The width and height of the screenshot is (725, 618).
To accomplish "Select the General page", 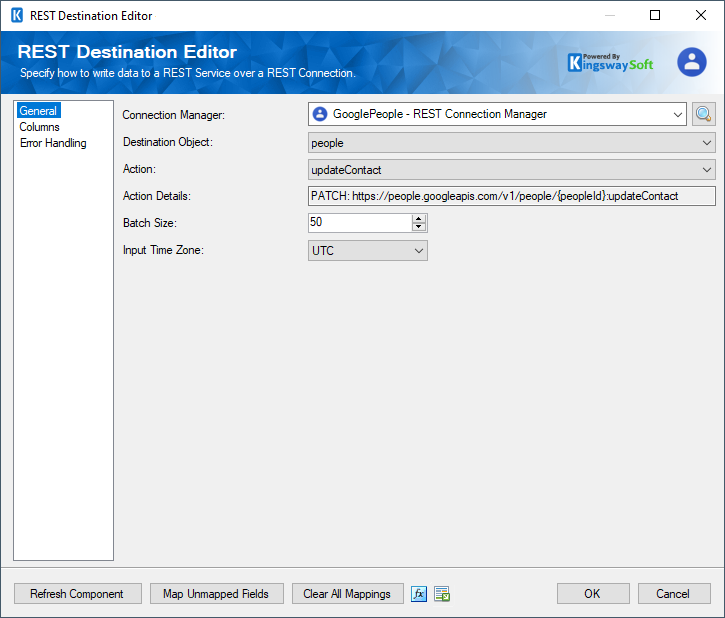I will point(38,111).
